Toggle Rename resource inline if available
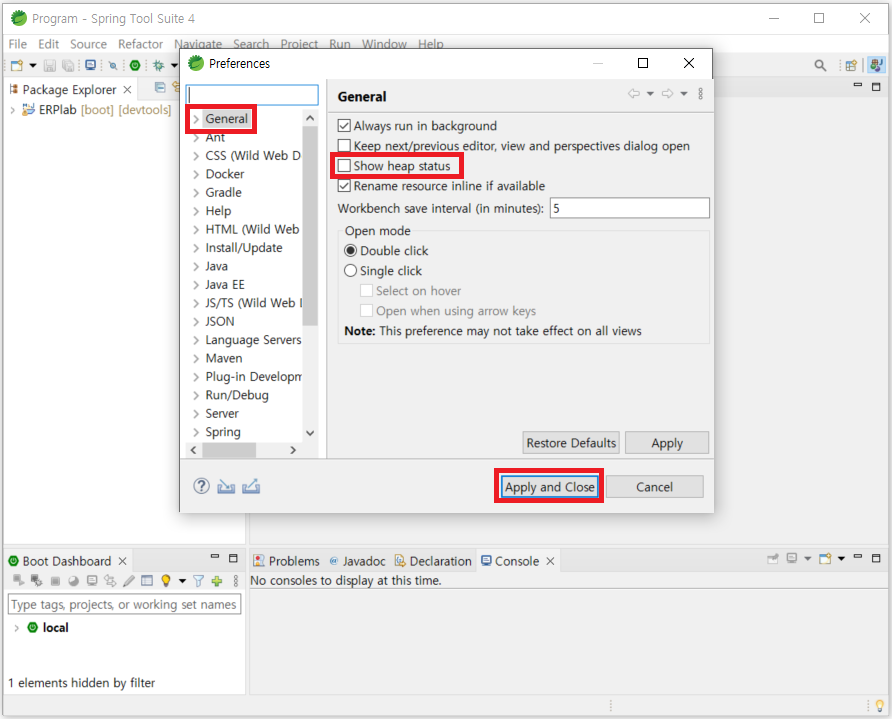Viewport: 892px width, 719px height. pos(344,186)
